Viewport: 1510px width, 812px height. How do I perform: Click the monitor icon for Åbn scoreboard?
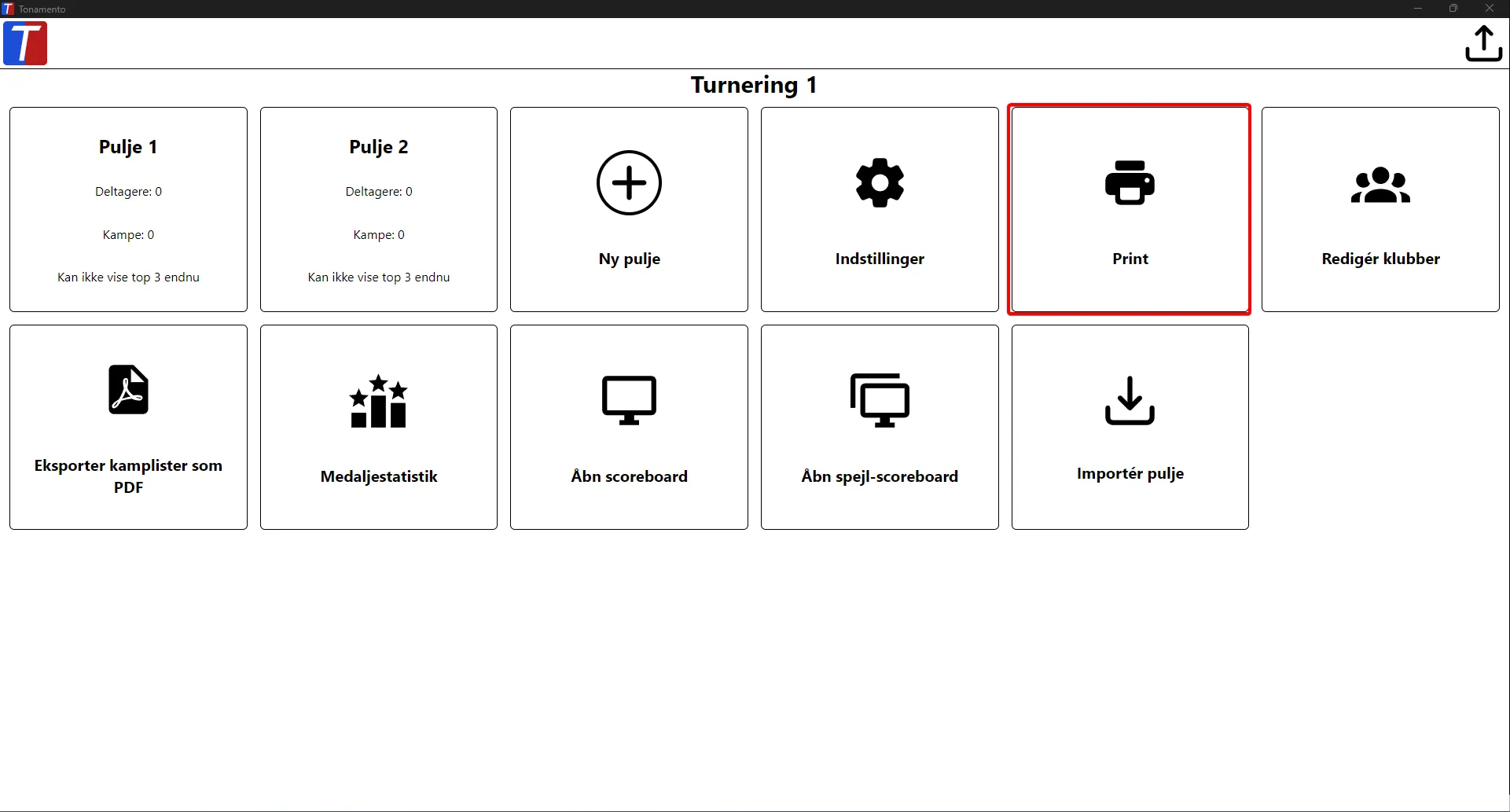tap(629, 400)
